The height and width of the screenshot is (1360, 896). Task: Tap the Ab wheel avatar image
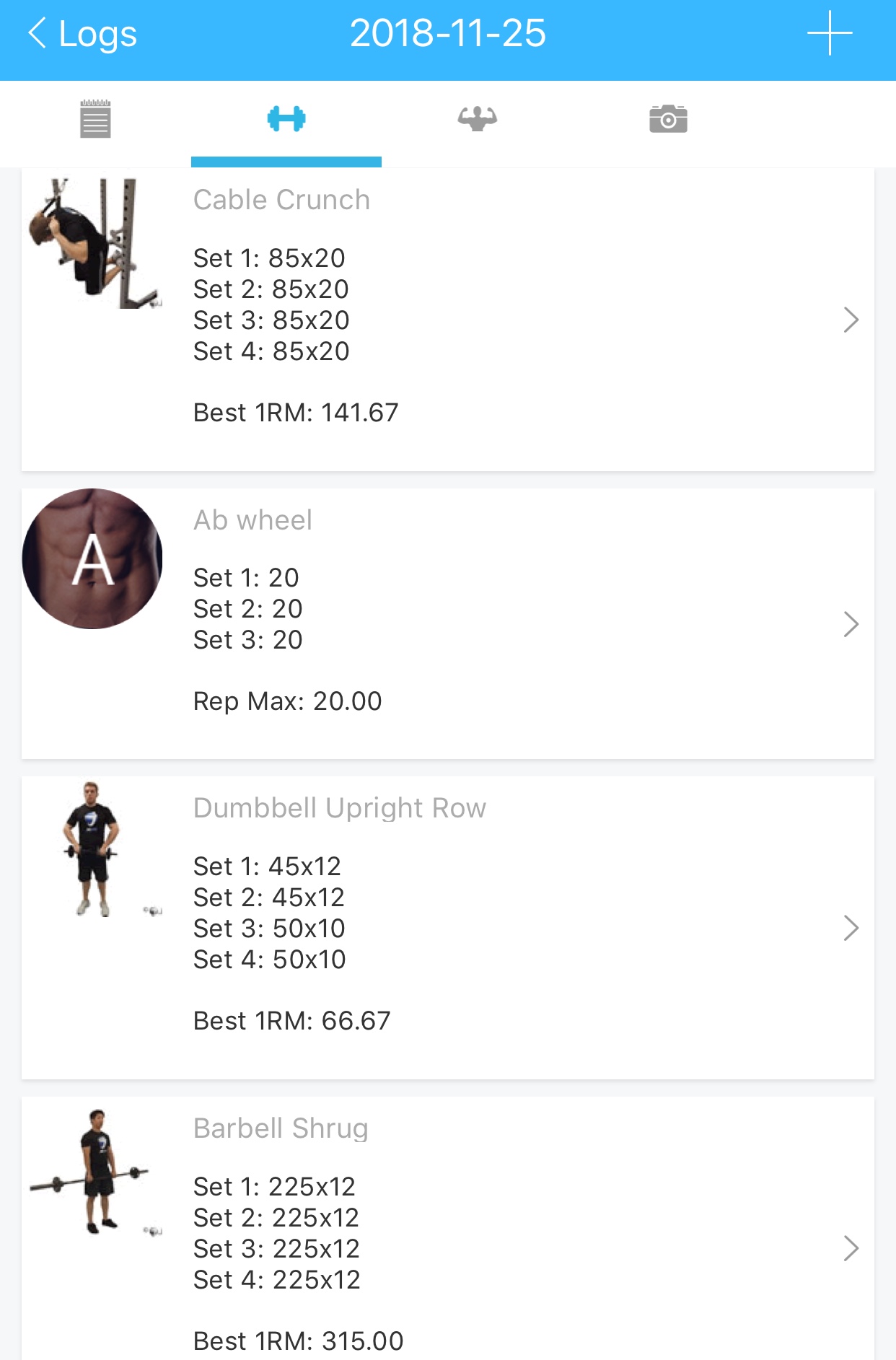[x=93, y=558]
